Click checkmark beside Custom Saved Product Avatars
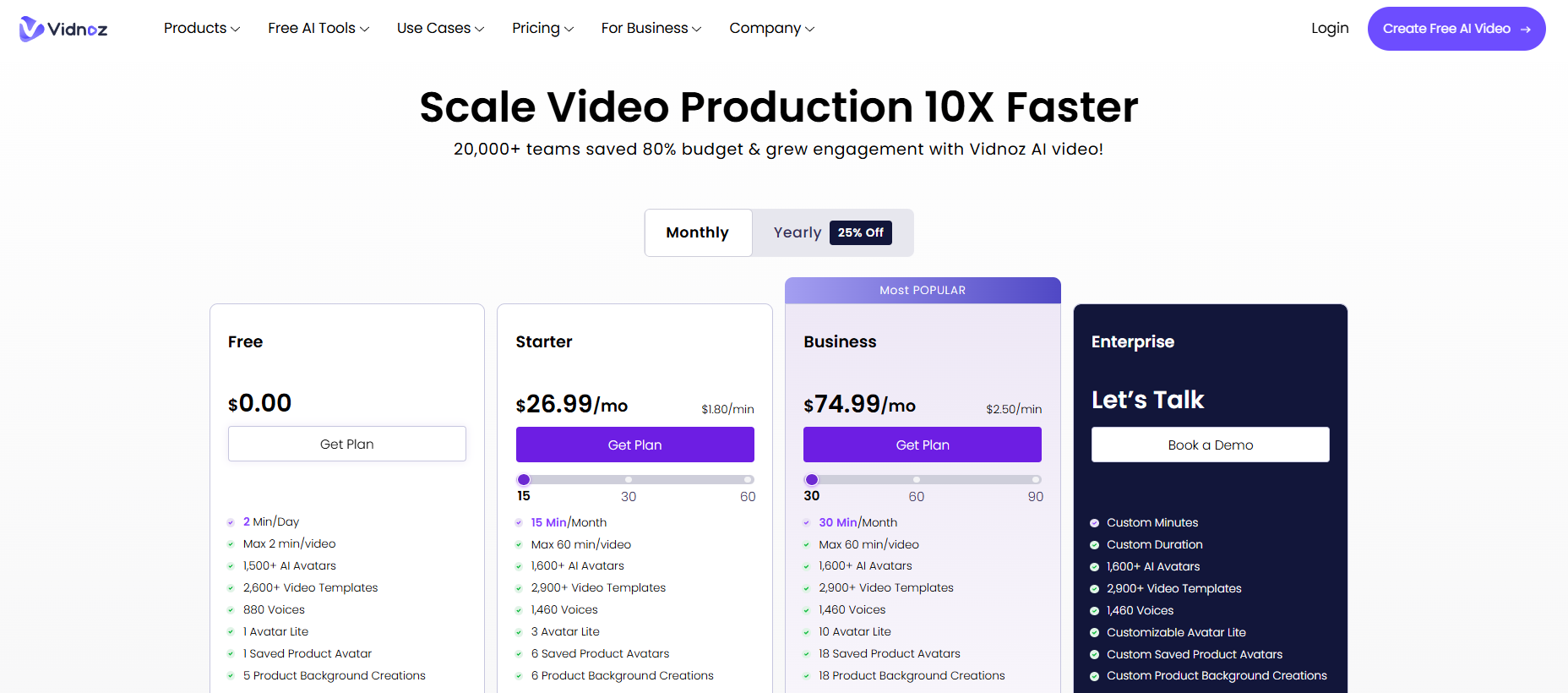The image size is (1568, 693). (x=1095, y=655)
